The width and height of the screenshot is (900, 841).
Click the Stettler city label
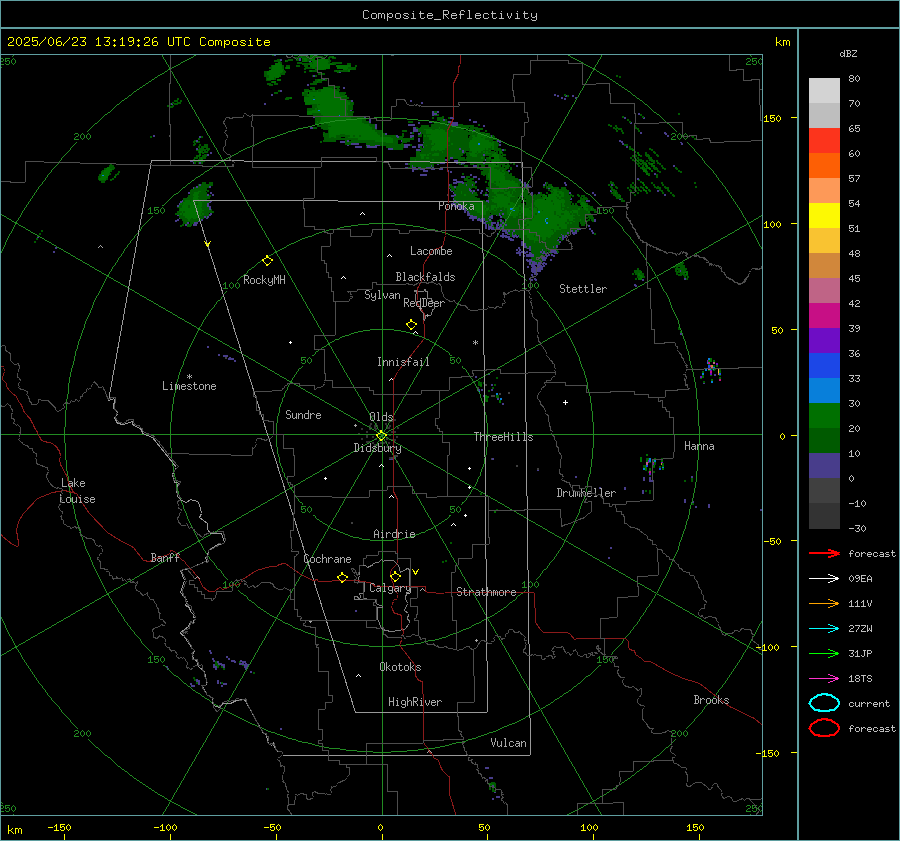pos(583,289)
